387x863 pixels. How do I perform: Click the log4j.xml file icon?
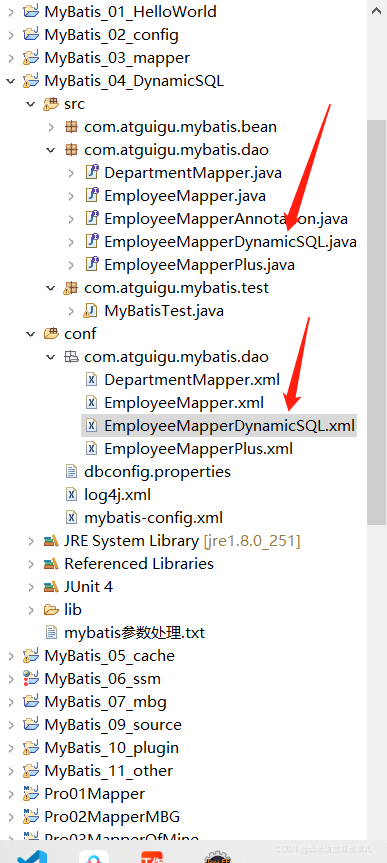(x=72, y=495)
